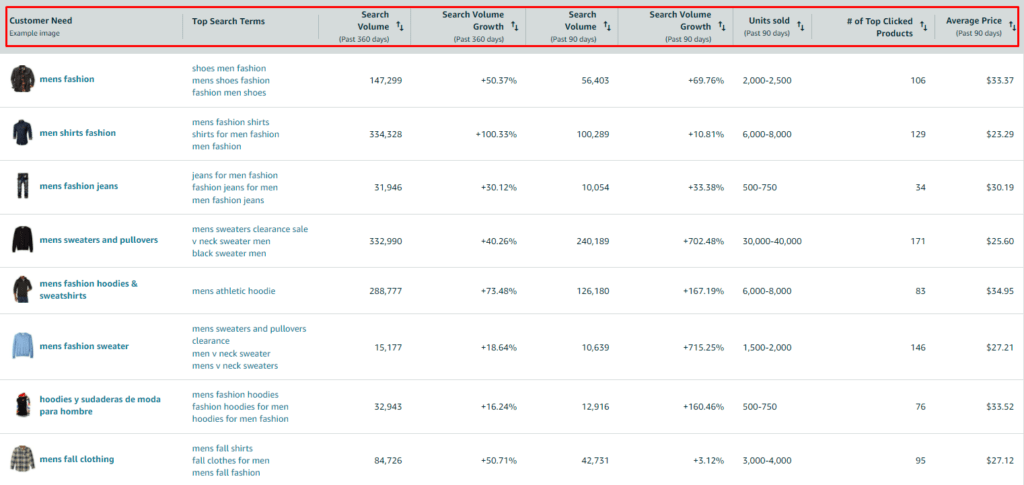Click the Units sold column header text
The width and height of the screenshot is (1024, 485).
769,21
